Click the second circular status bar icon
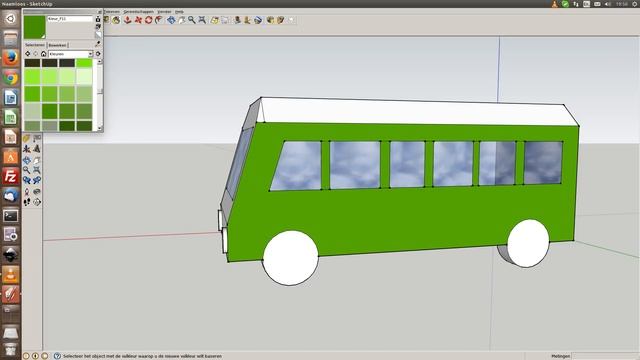This screenshot has height=360, width=640. click(x=35, y=356)
